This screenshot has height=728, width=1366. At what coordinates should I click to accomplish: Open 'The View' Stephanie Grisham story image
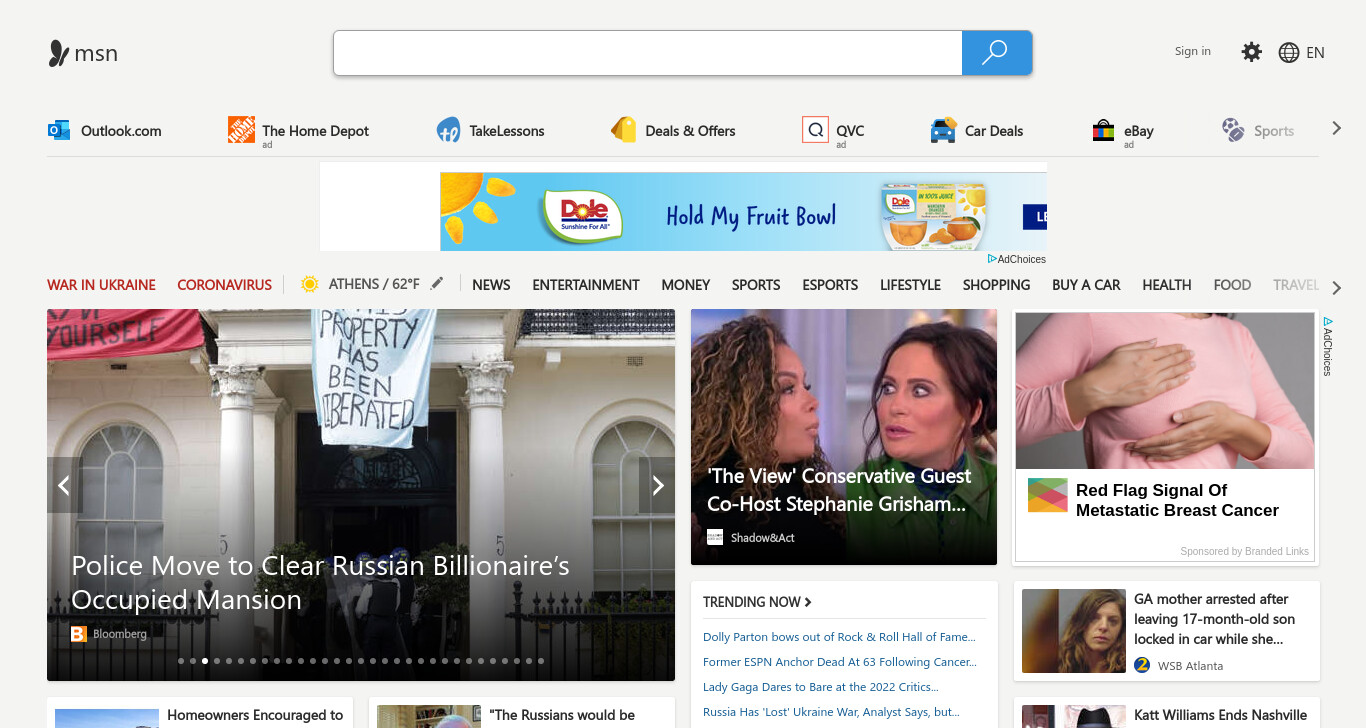[844, 437]
